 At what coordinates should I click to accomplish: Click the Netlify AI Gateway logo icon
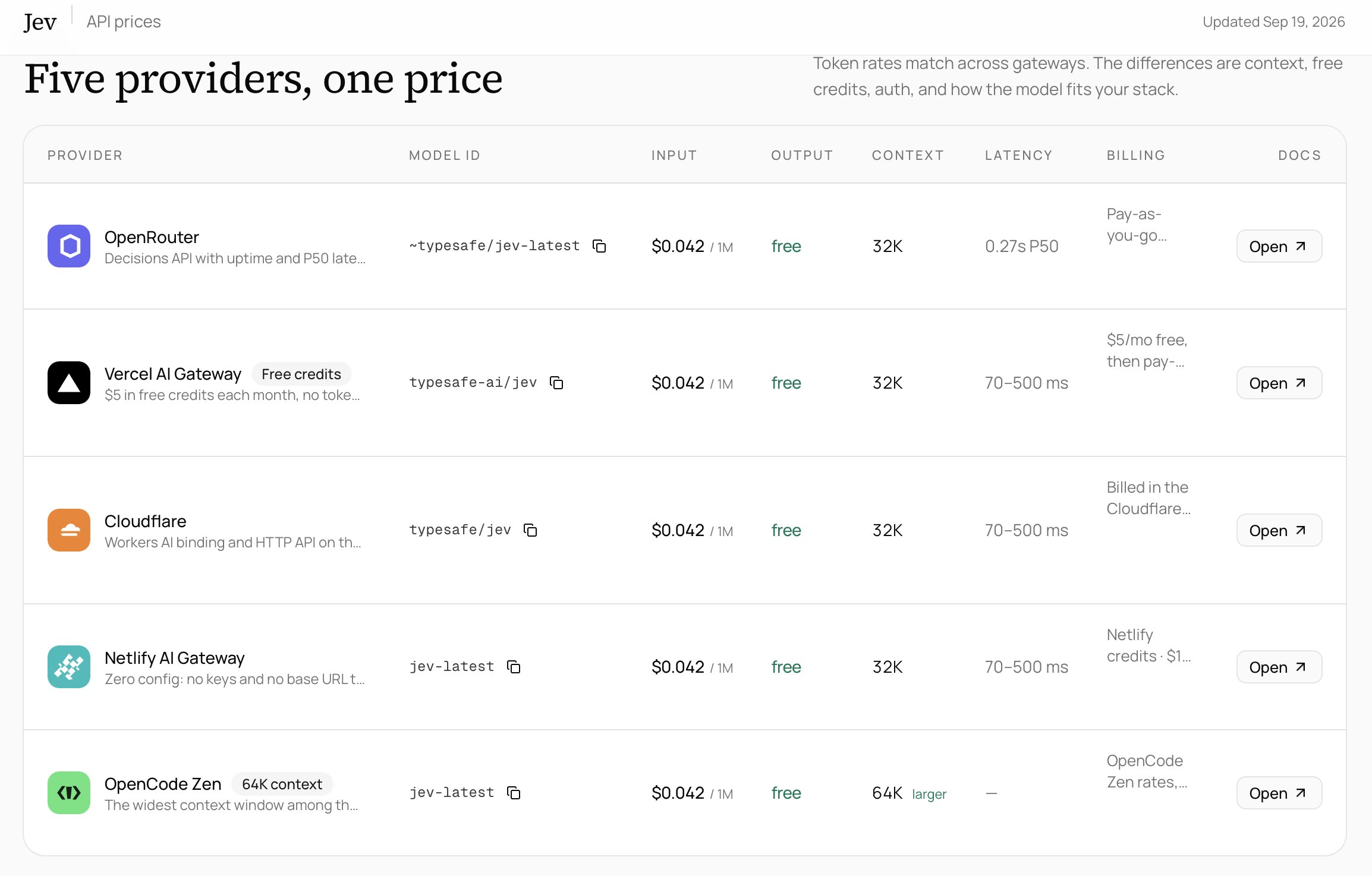pos(69,667)
